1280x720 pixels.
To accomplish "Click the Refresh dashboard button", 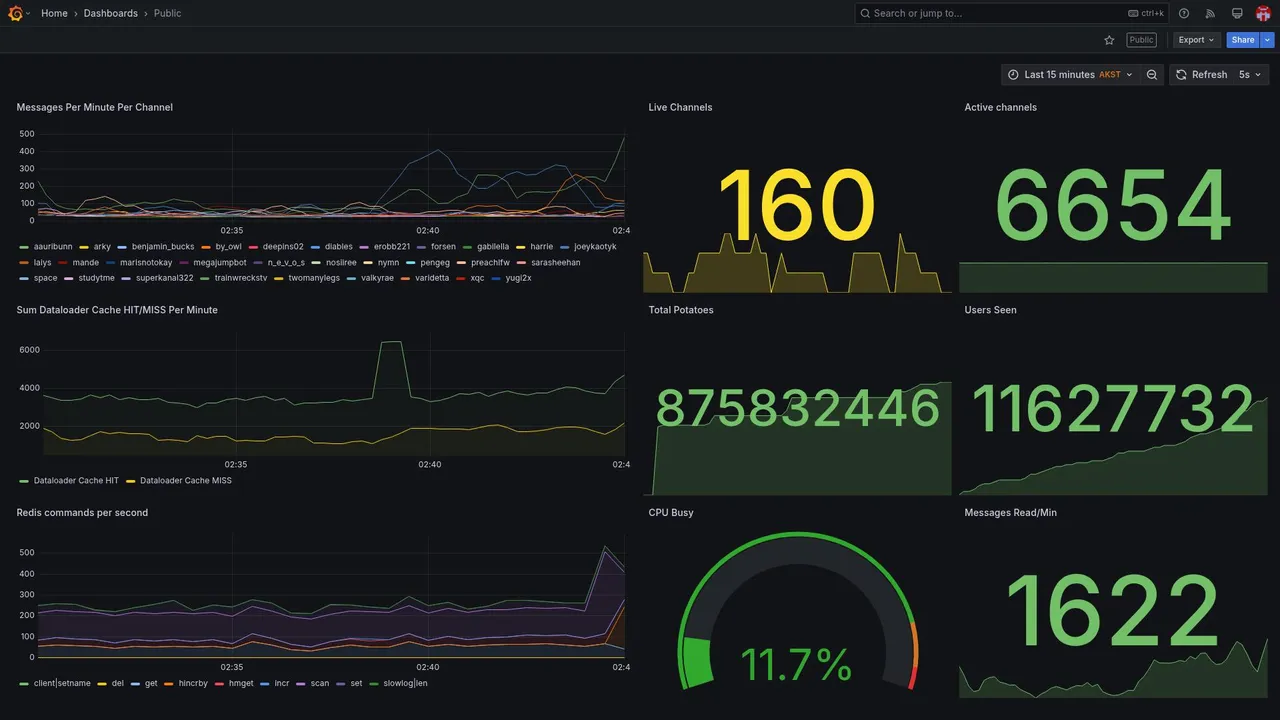I will 1201,75.
